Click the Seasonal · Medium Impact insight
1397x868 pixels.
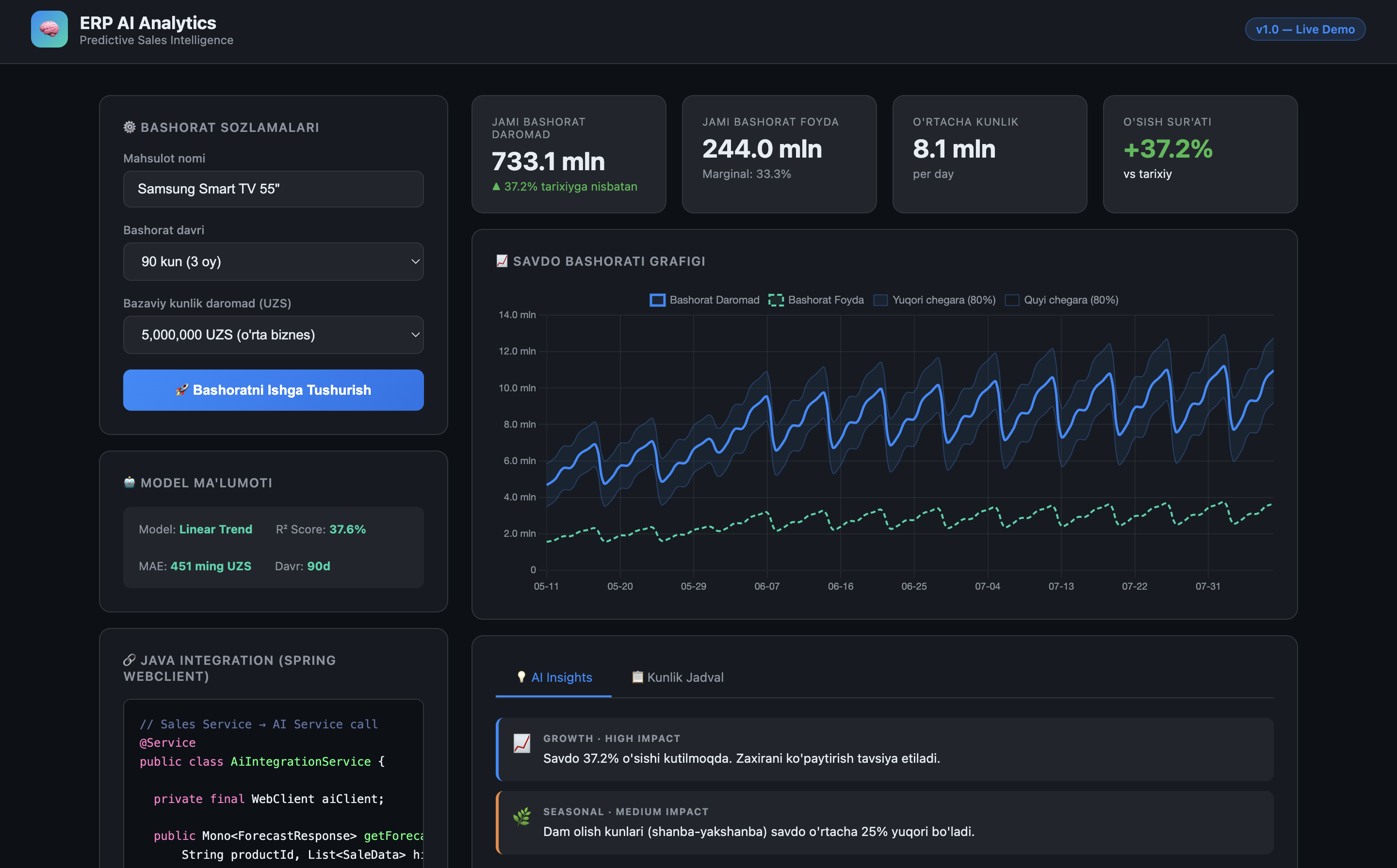point(884,822)
